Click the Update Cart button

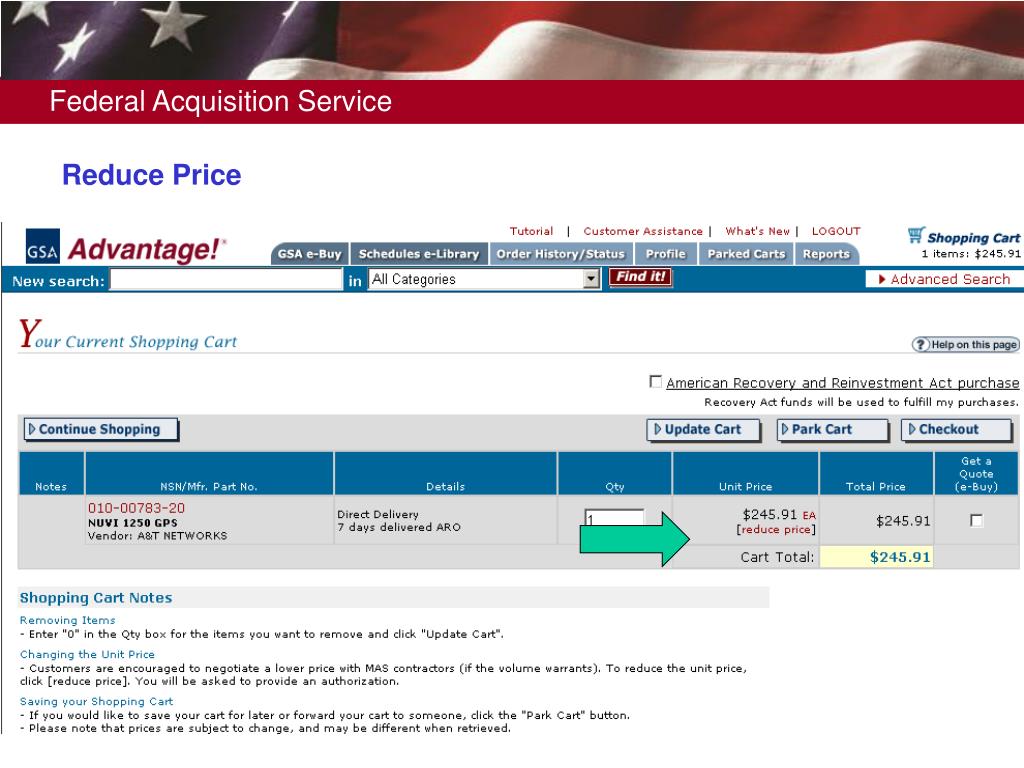(x=703, y=430)
